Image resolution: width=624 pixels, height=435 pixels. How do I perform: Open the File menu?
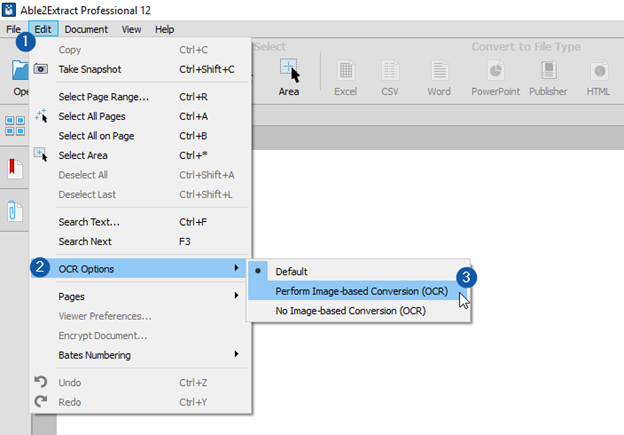tap(13, 29)
